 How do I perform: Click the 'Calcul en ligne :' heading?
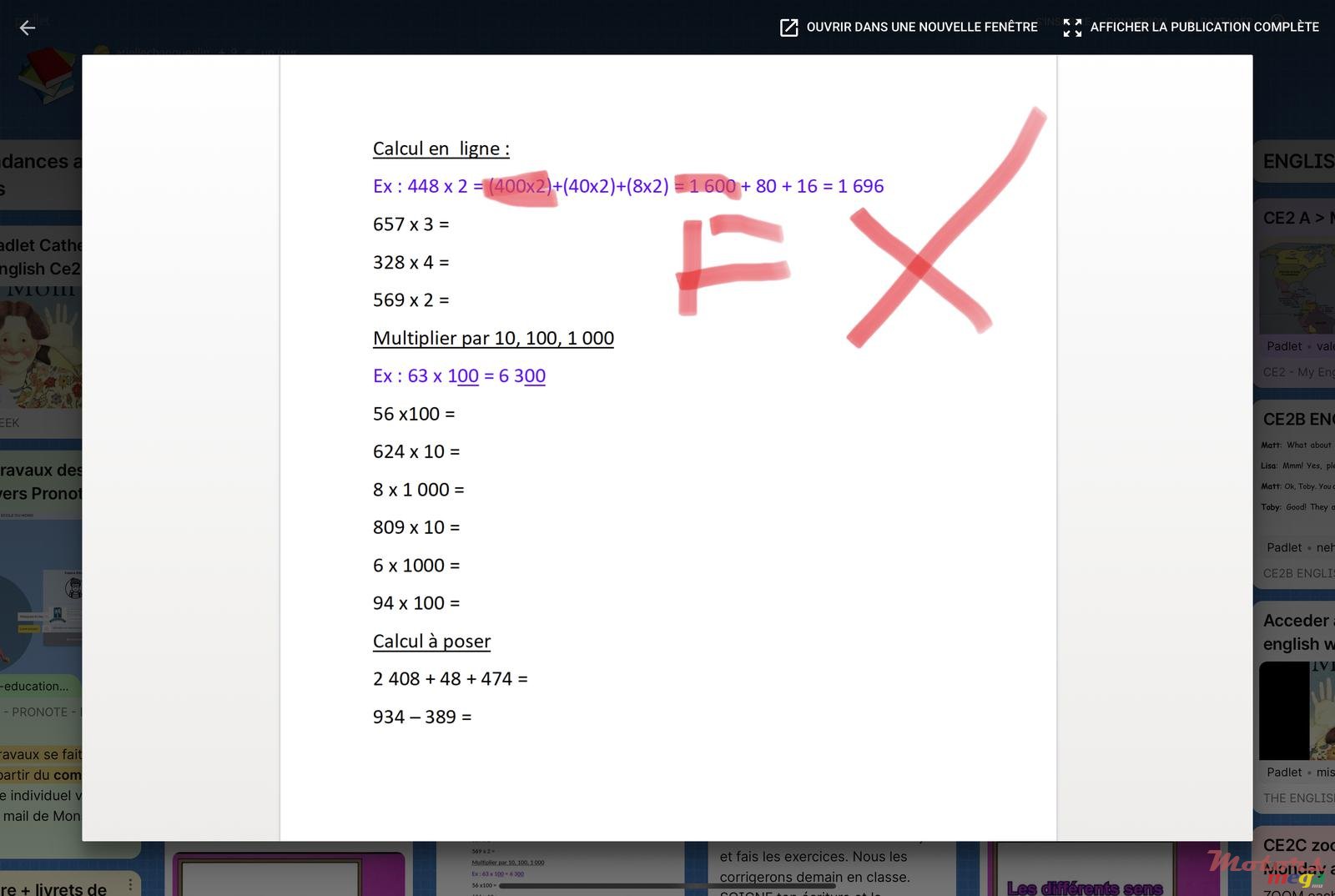[441, 148]
